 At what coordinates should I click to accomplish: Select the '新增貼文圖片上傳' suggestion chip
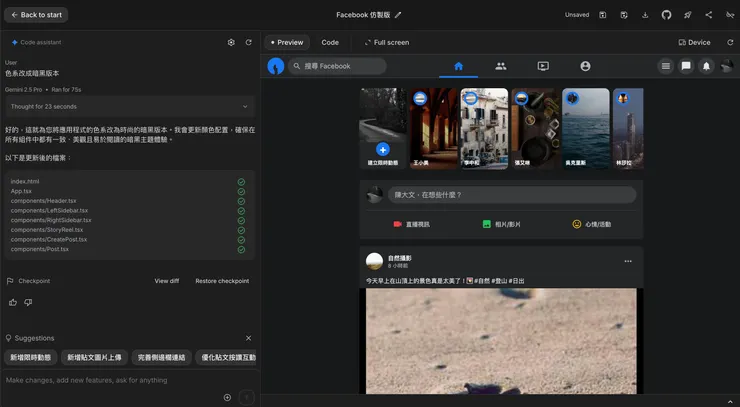(x=94, y=357)
